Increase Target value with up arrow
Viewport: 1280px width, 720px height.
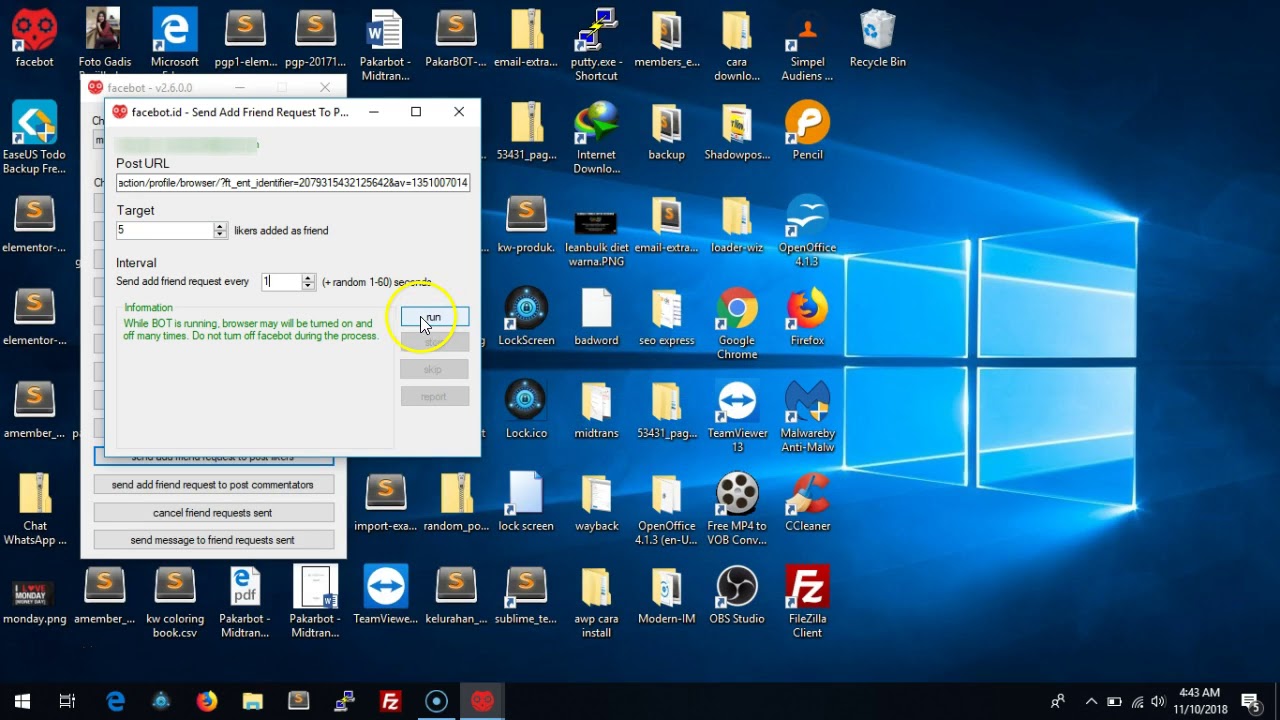[x=220, y=226]
